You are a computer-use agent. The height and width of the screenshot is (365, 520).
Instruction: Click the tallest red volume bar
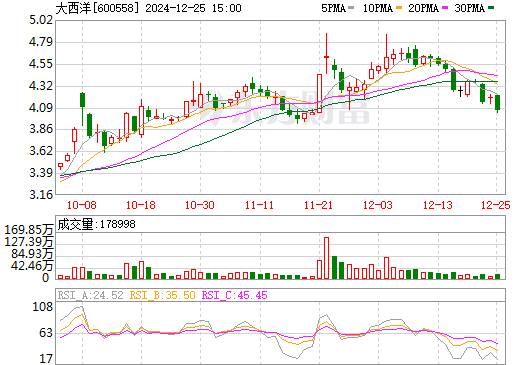(326, 258)
